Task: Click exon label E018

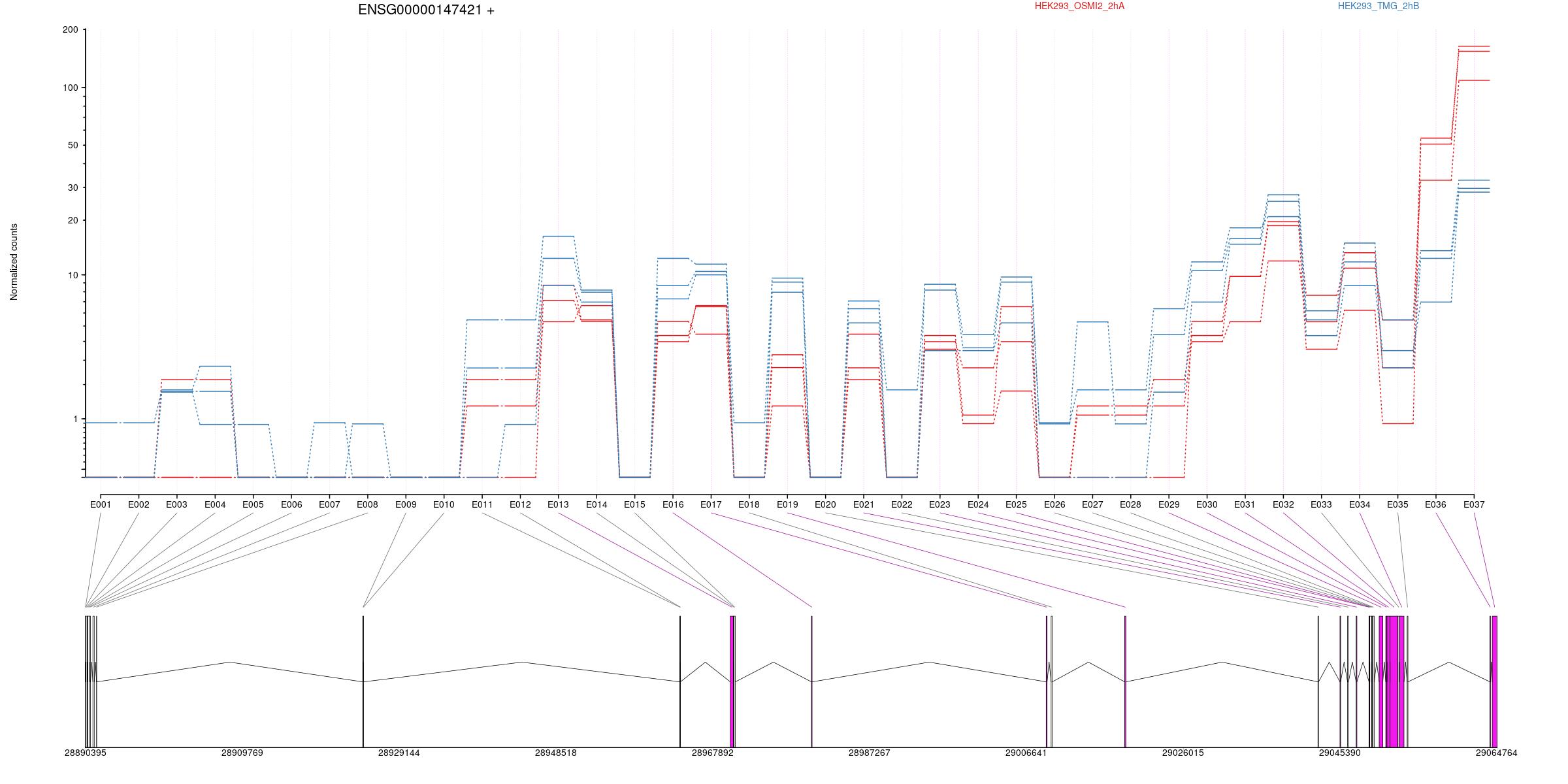Action: point(749,504)
